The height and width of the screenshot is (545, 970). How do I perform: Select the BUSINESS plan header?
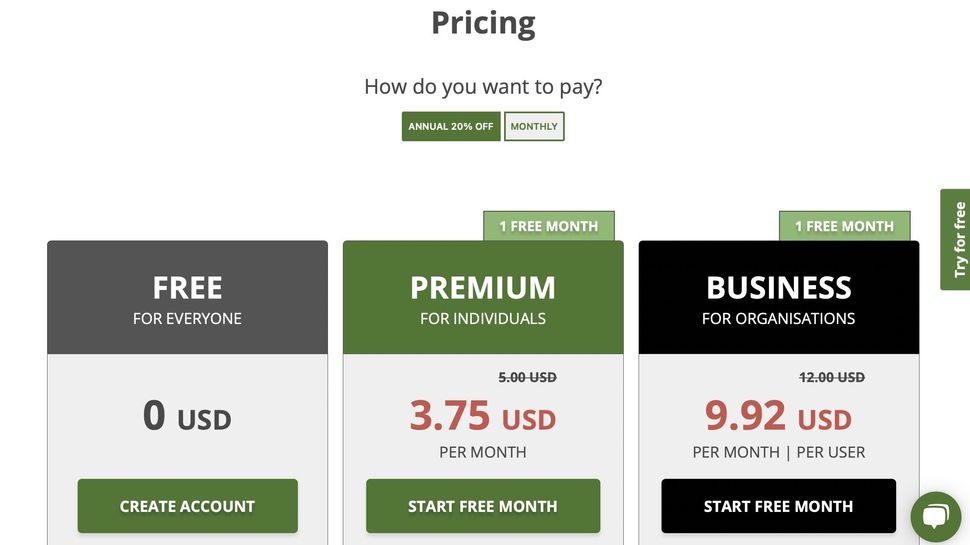tap(779, 298)
